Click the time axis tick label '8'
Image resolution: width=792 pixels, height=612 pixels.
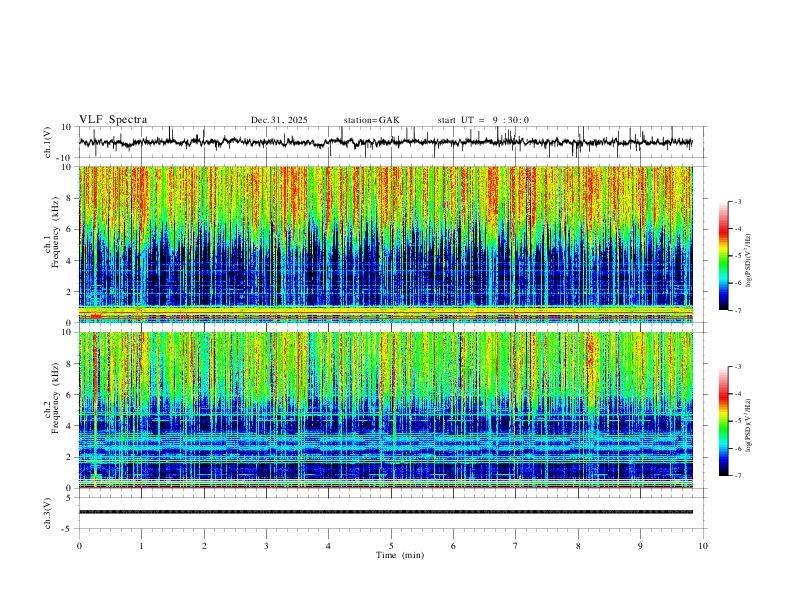point(578,546)
